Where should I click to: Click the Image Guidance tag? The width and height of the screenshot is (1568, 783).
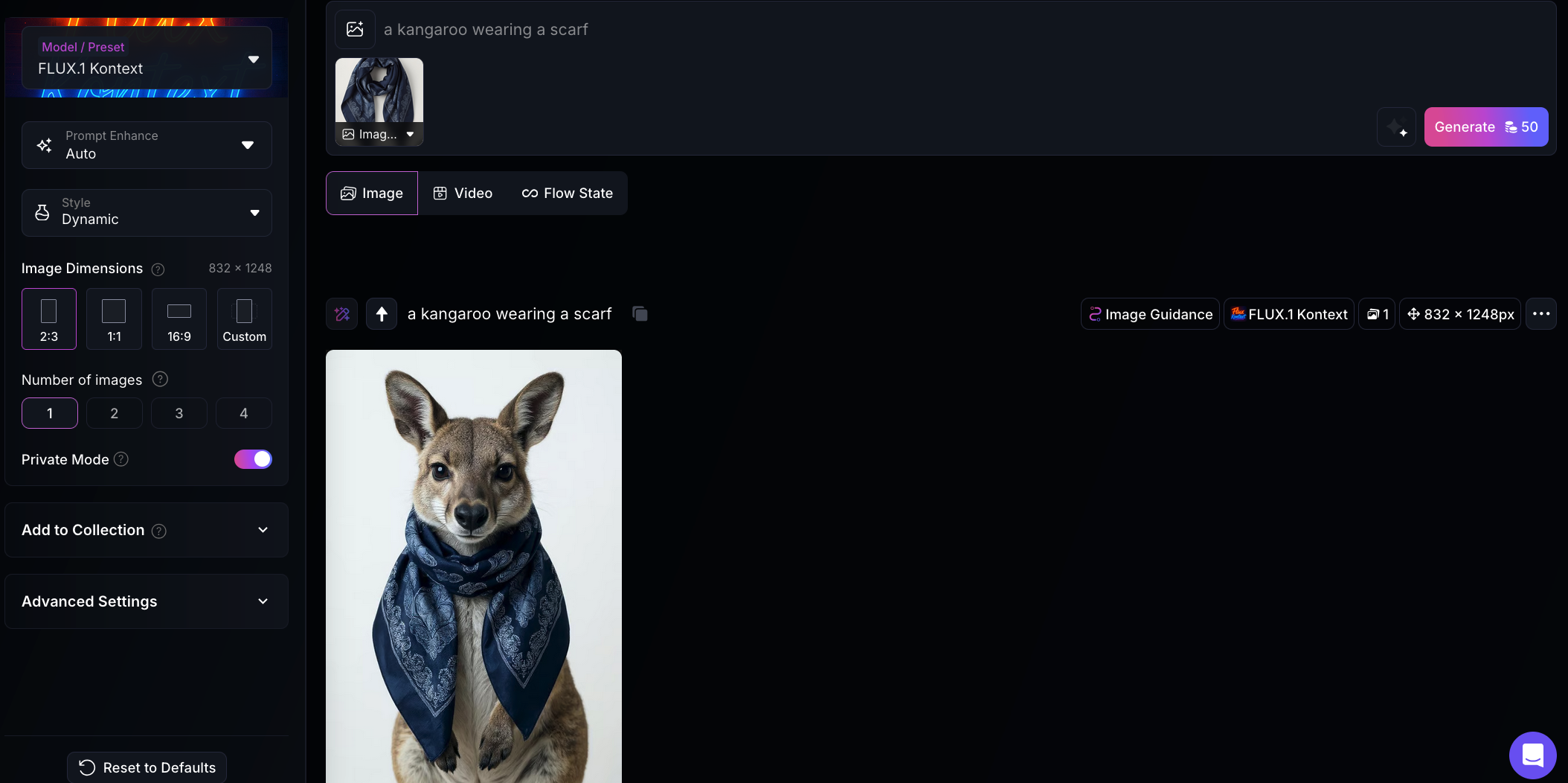click(x=1150, y=314)
